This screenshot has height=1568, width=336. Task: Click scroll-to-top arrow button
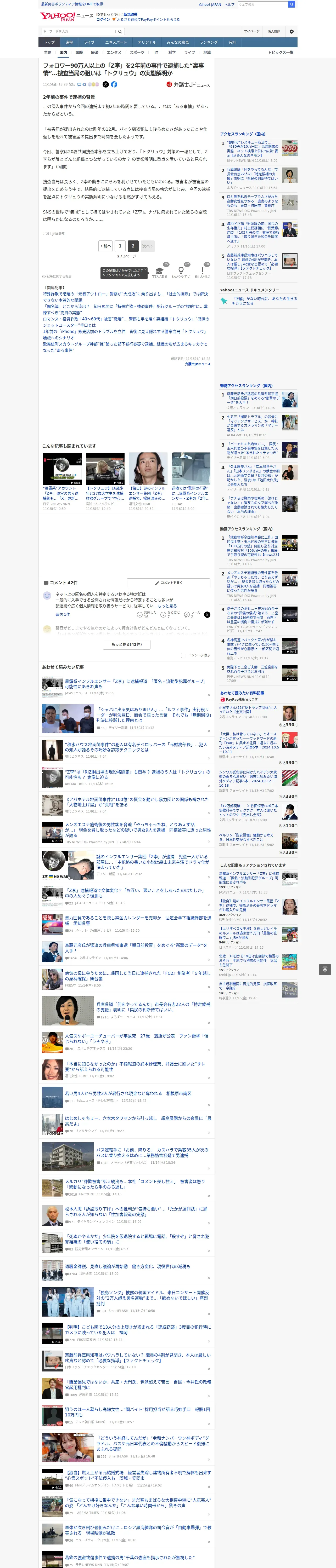tap(325, 969)
